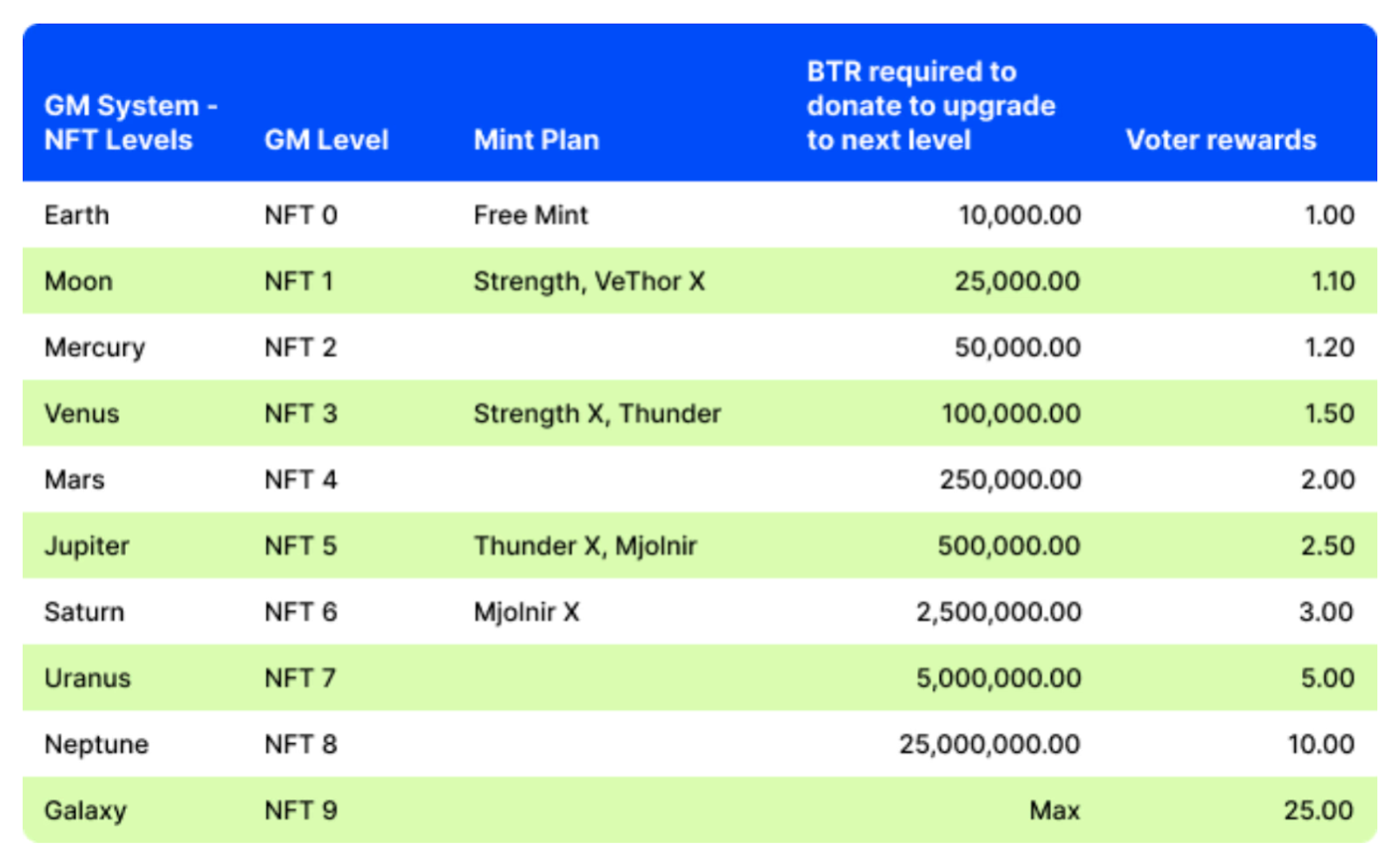Click the "Earth" level name cell

click(x=77, y=215)
